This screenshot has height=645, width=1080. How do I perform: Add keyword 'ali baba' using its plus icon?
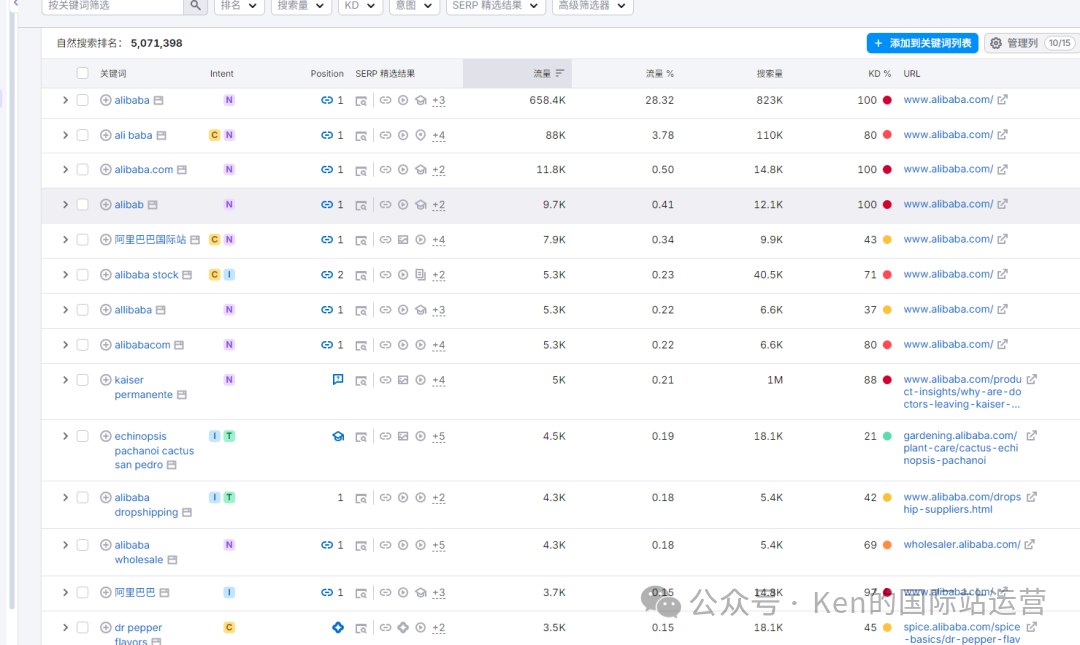point(105,135)
